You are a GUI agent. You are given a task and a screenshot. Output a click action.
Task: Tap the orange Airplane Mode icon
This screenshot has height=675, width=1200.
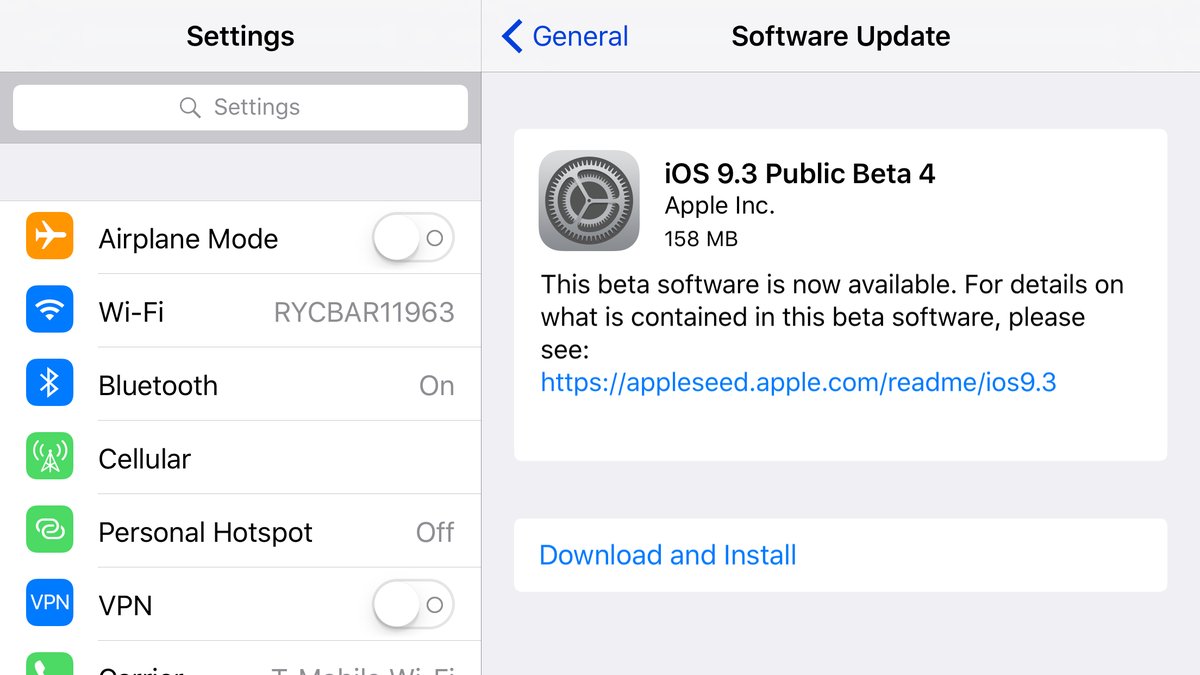tap(49, 237)
